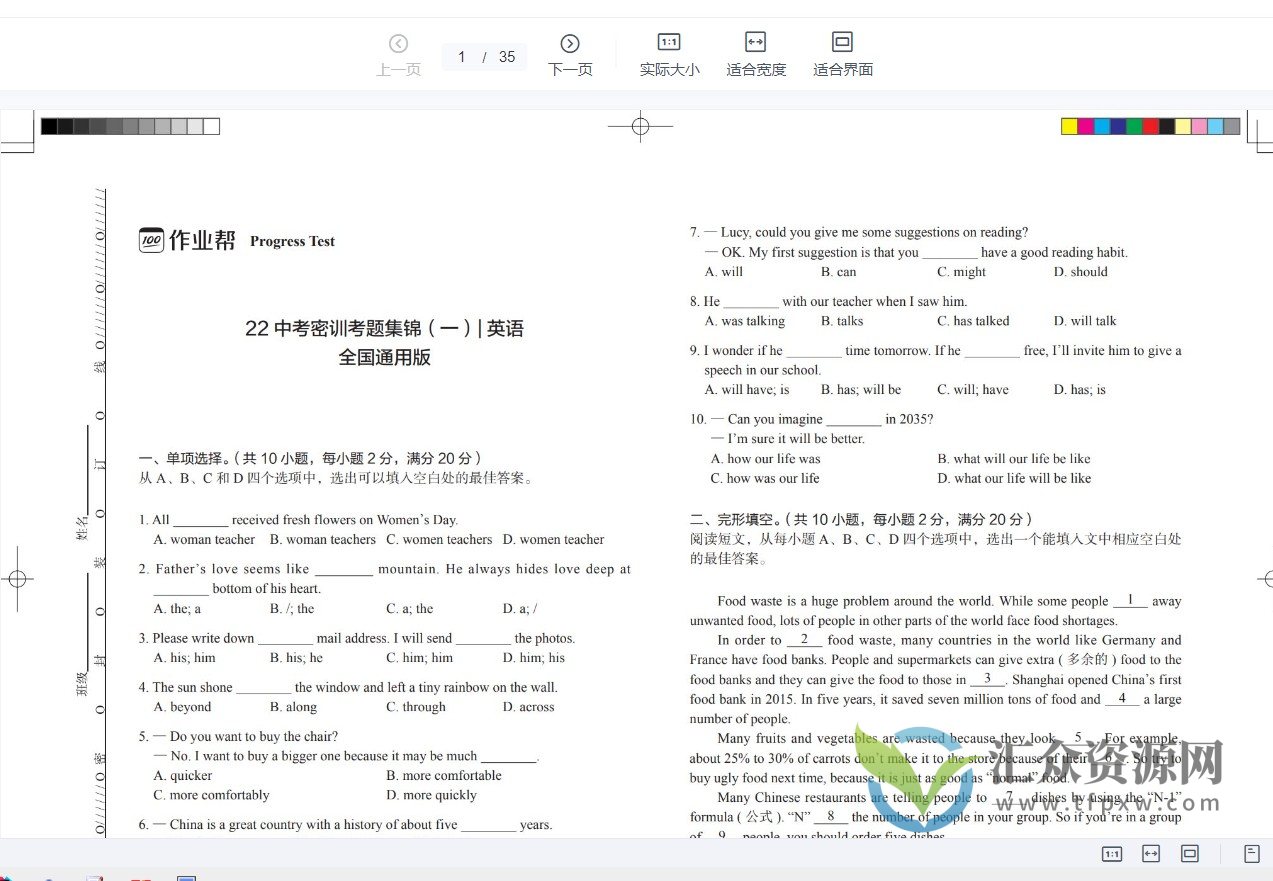Viewport: 1273px width, 881px height.
Task: Click the fit-page icon in bottom-right toolbar
Action: point(1189,854)
